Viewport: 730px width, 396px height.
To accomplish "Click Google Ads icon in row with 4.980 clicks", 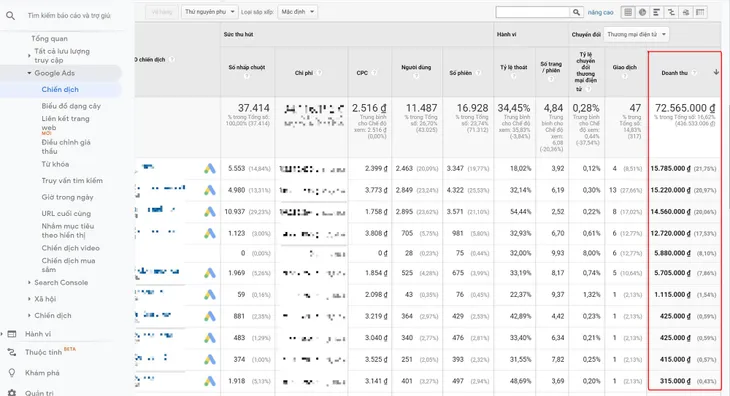I will [210, 190].
